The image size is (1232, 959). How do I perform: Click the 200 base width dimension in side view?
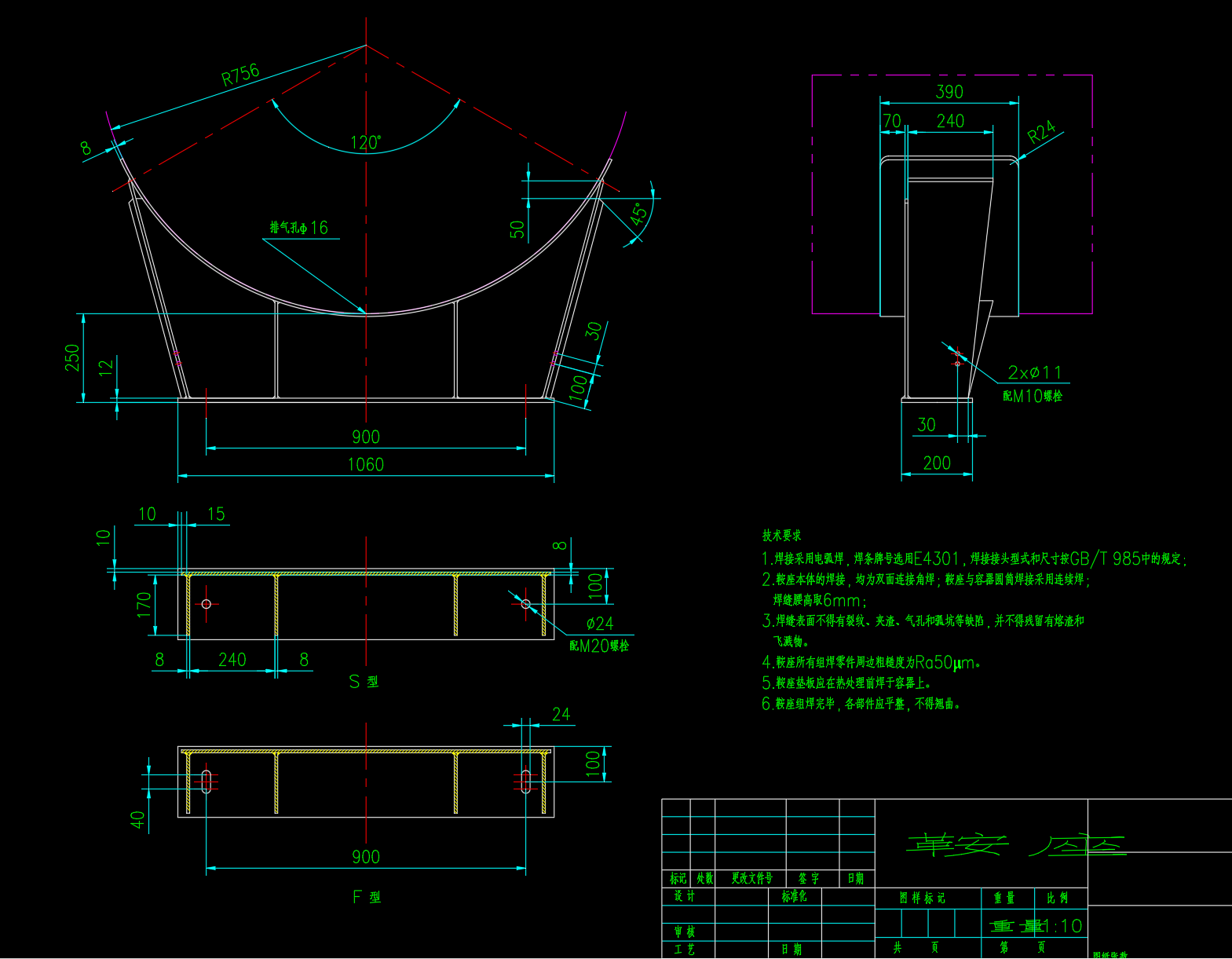click(937, 463)
